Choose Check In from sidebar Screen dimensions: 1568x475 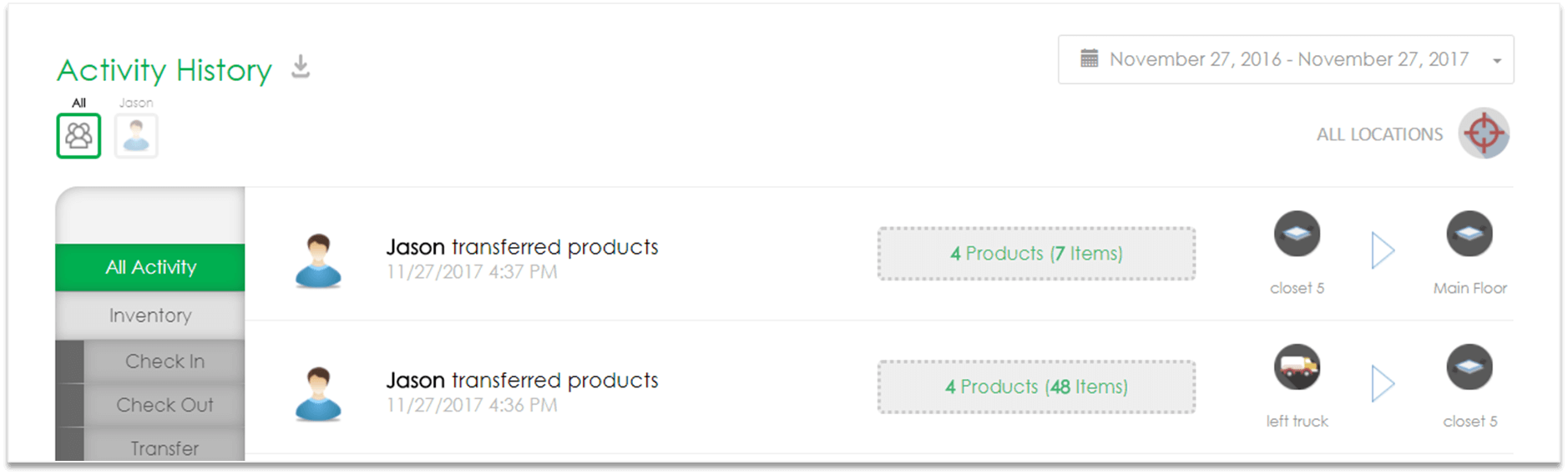click(x=164, y=361)
